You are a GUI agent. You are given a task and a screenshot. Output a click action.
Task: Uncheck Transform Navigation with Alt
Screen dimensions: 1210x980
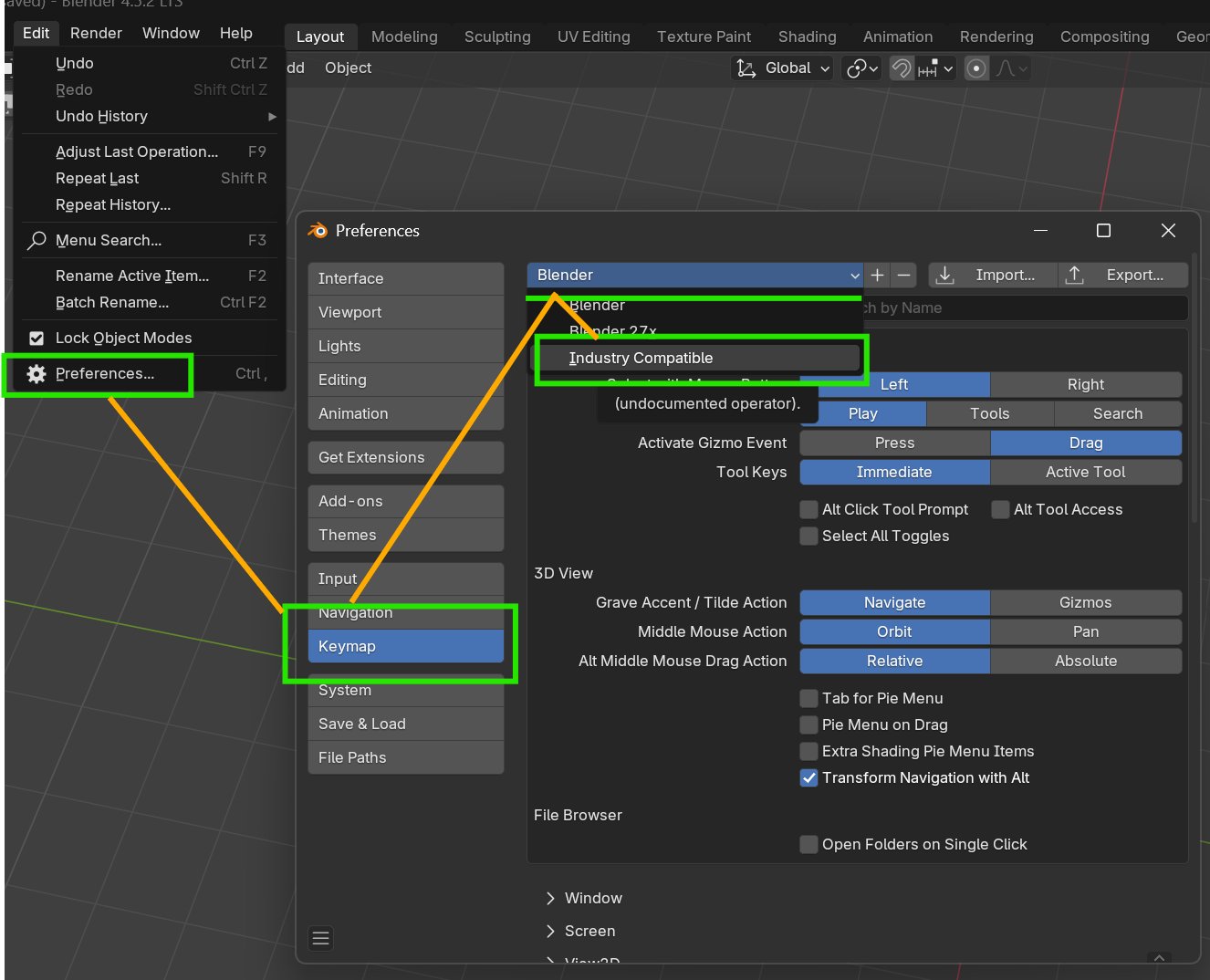coord(808,777)
